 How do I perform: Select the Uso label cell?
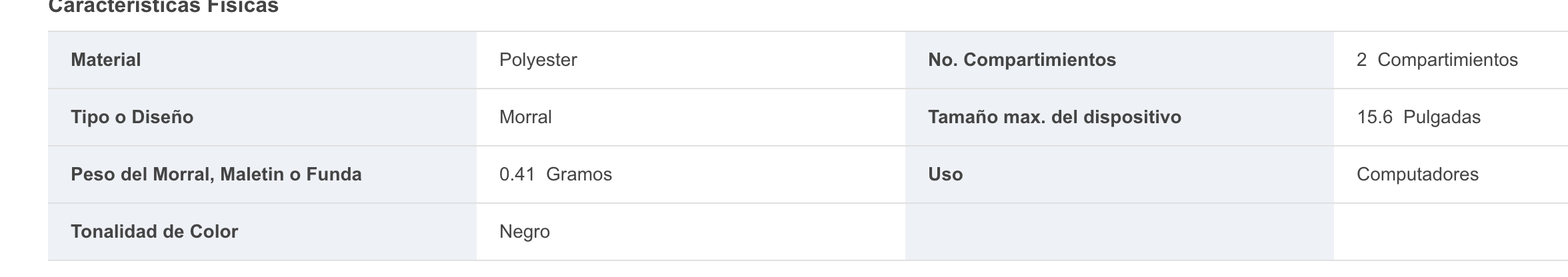pyautogui.click(x=1119, y=174)
